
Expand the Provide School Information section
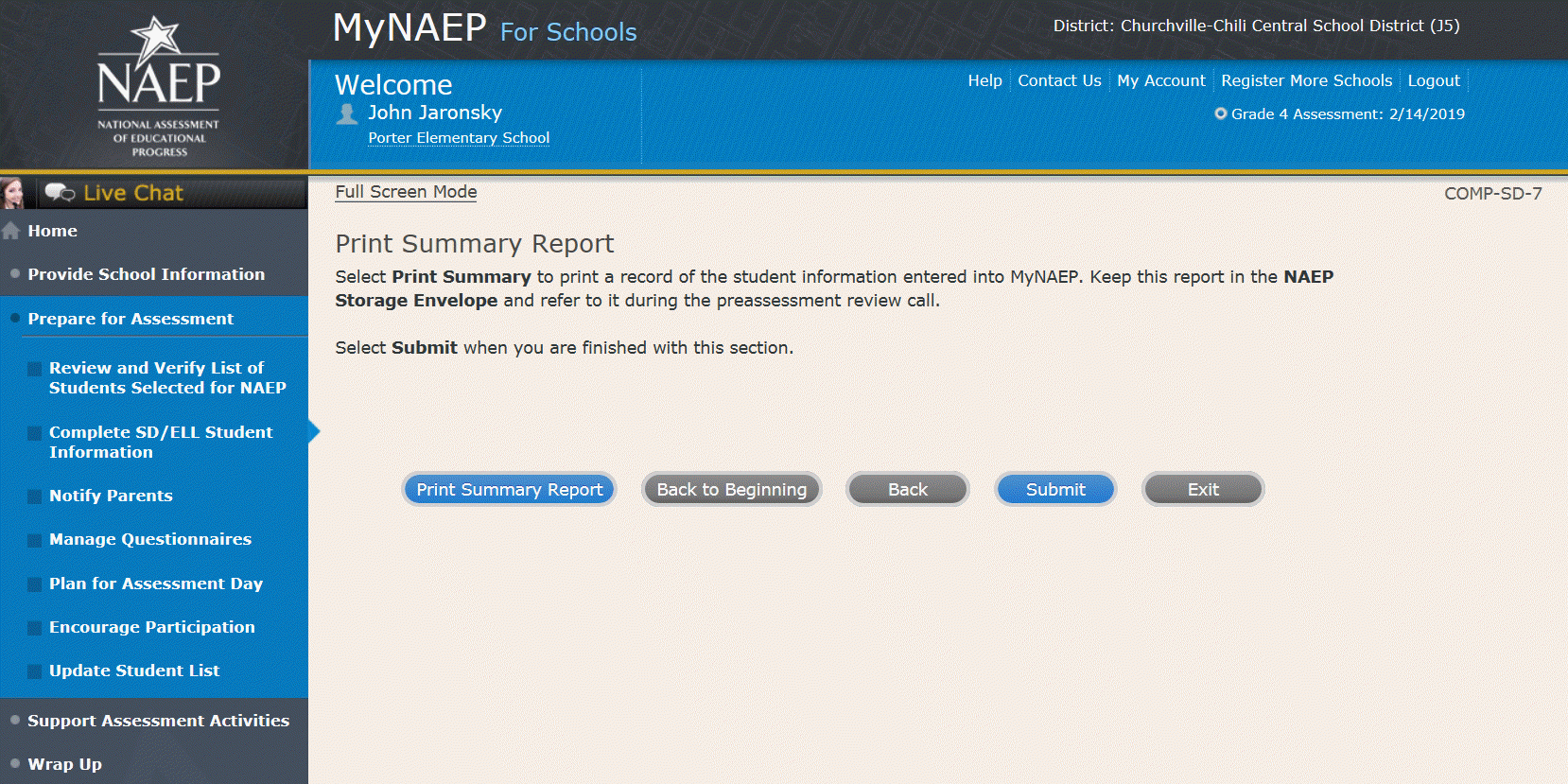pyautogui.click(x=146, y=274)
